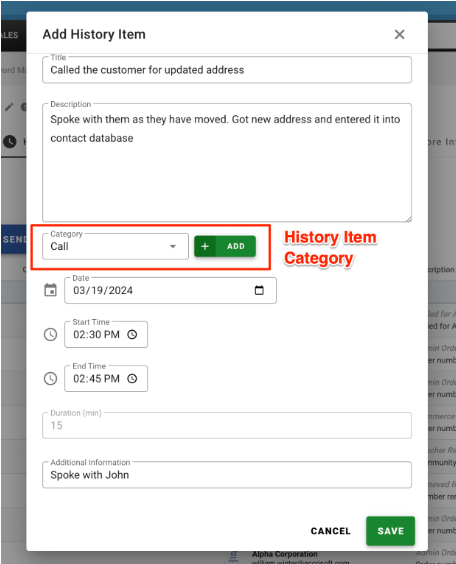Click the clock icon left of Start Time
This screenshot has width=456, height=564.
point(50,335)
